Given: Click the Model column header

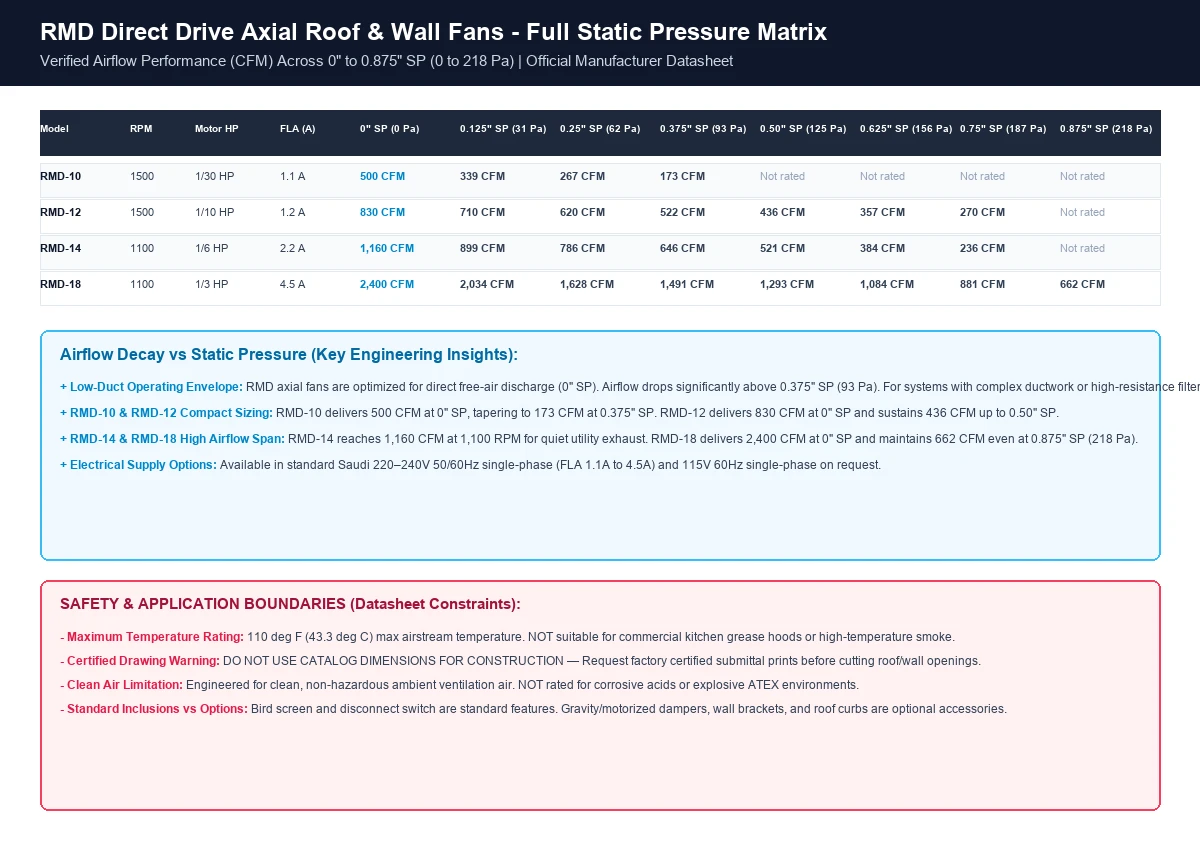Looking at the screenshot, I should (54, 129).
